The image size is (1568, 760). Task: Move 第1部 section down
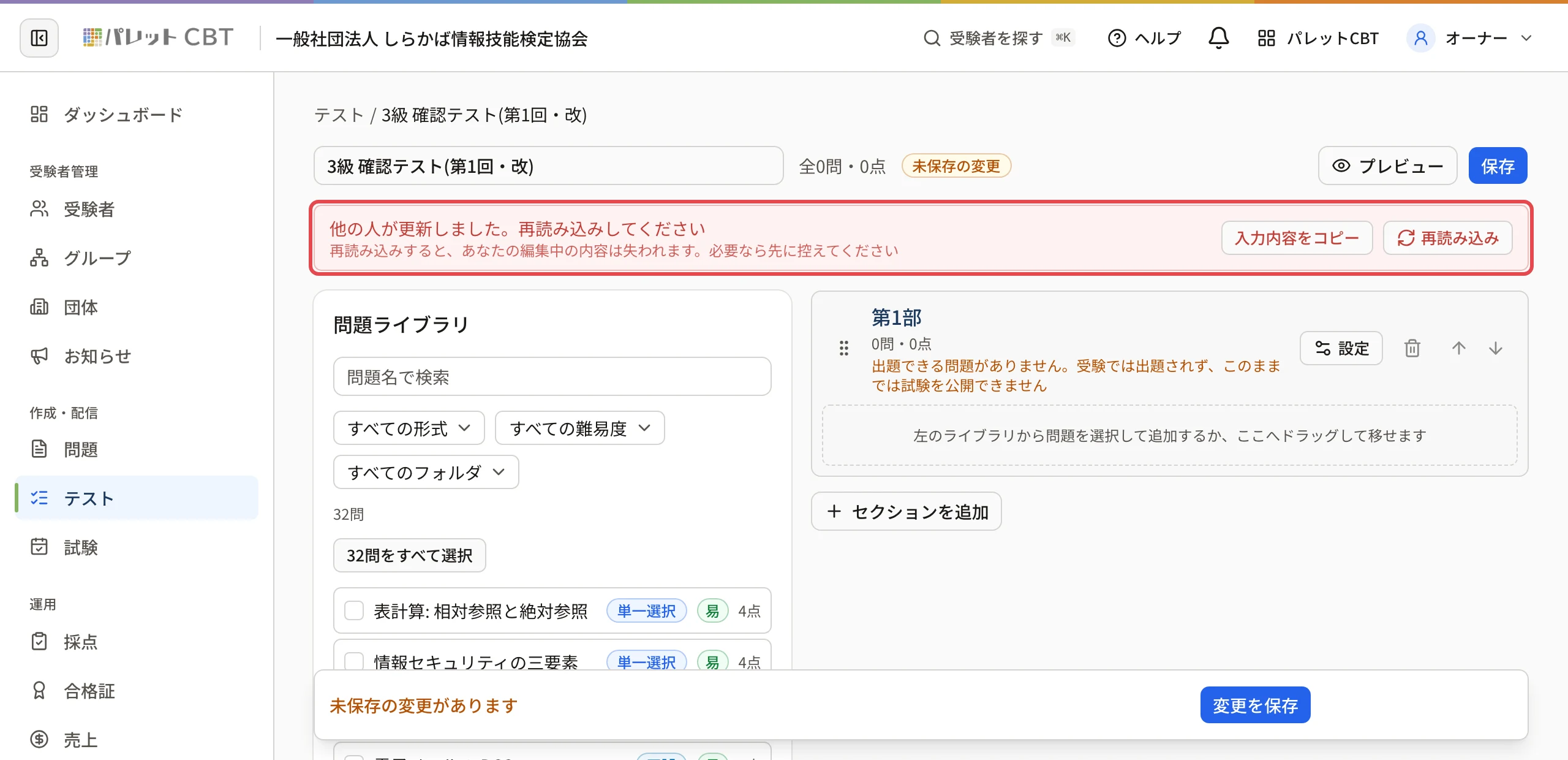pyautogui.click(x=1496, y=348)
